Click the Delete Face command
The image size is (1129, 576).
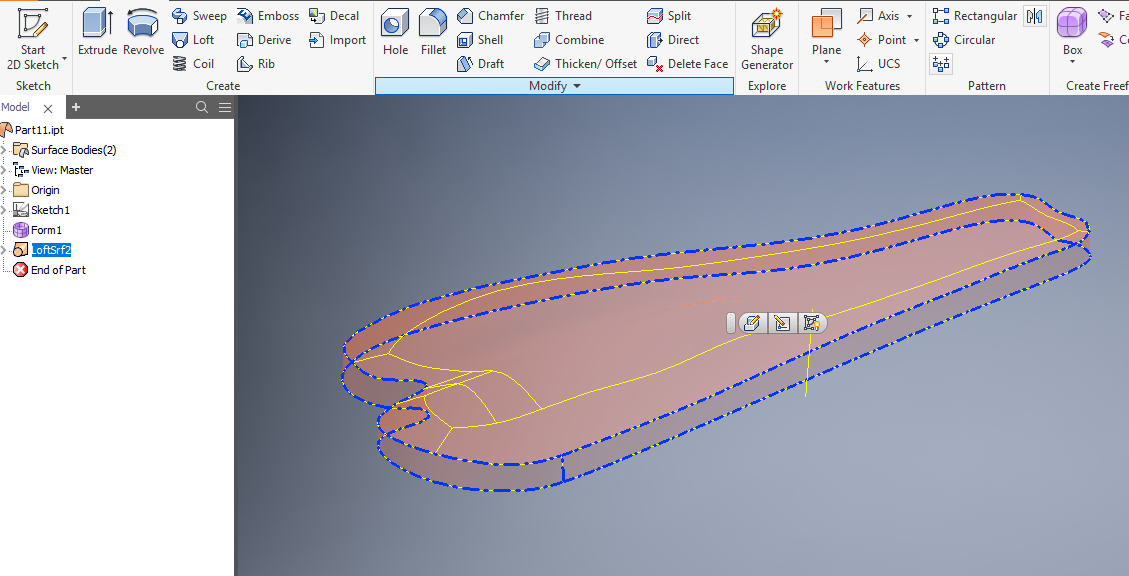687,63
